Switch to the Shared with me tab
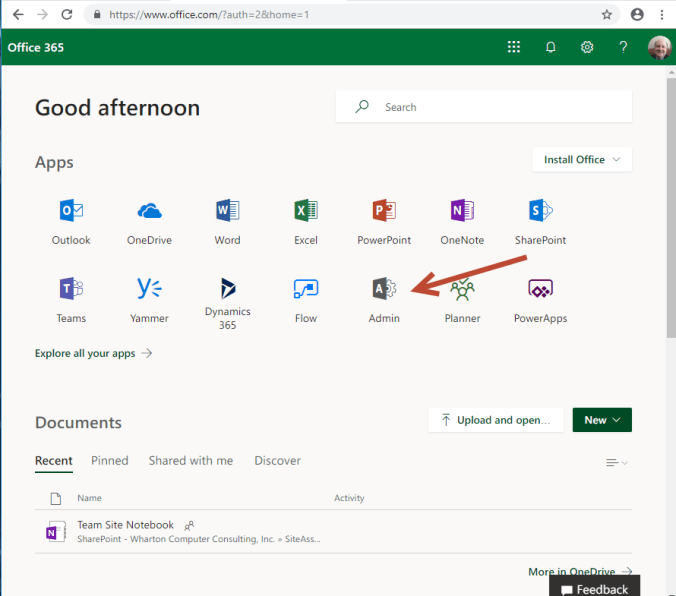Screen dimensions: 676x596 click(x=191, y=461)
